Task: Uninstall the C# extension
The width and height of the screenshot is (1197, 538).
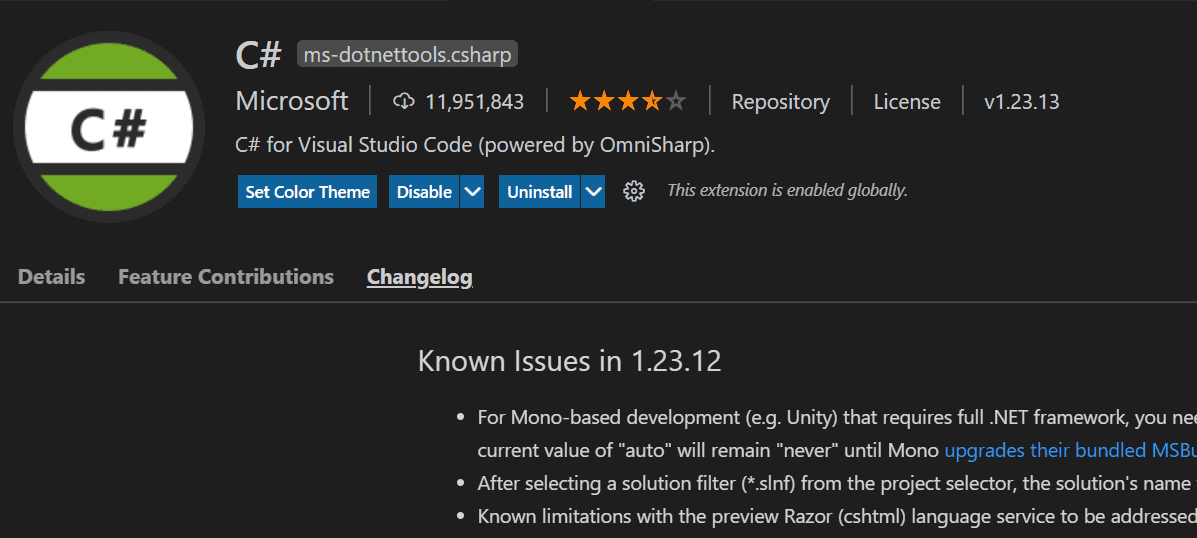Action: 539,192
